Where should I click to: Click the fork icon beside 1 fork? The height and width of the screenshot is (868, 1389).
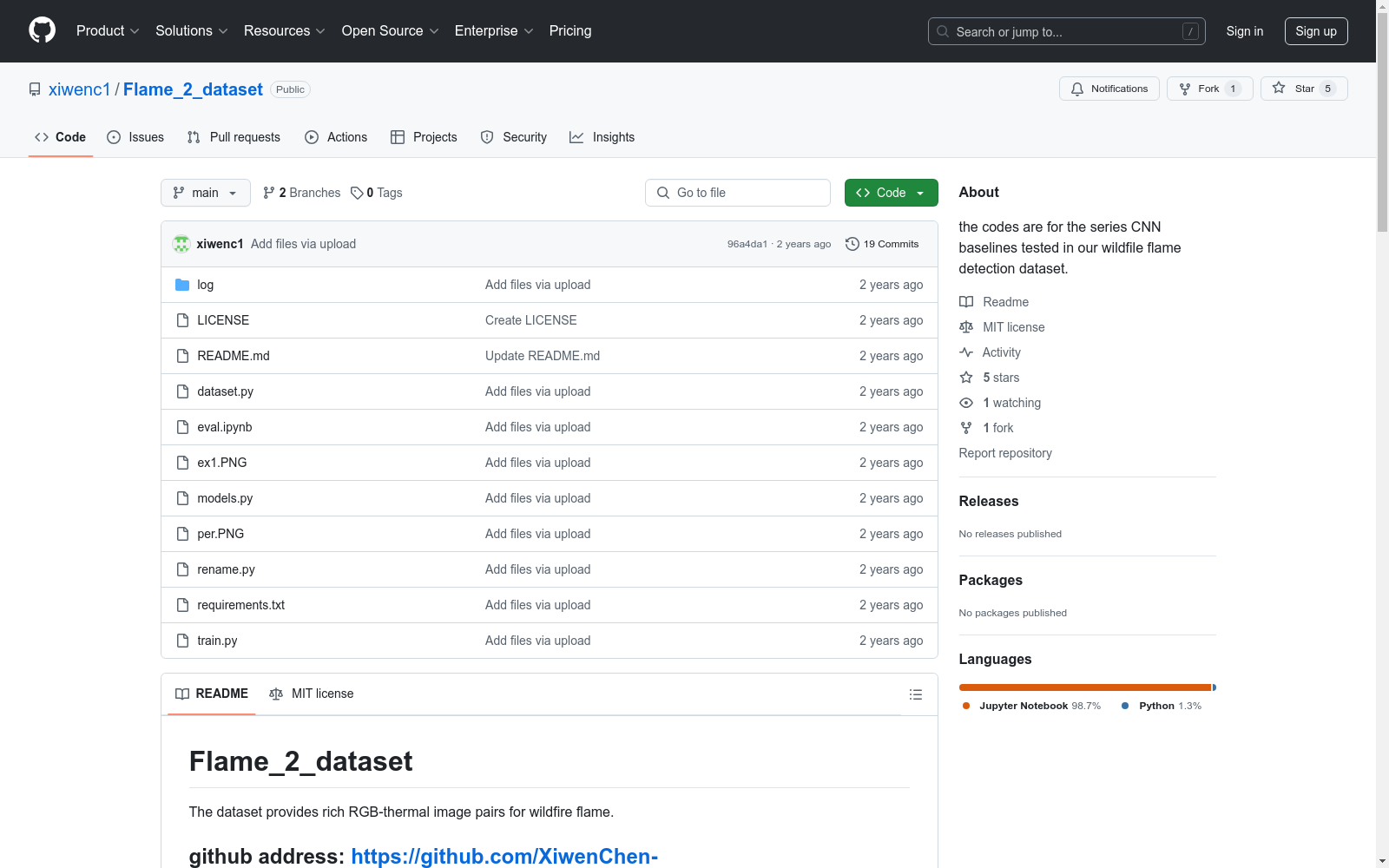(x=966, y=428)
